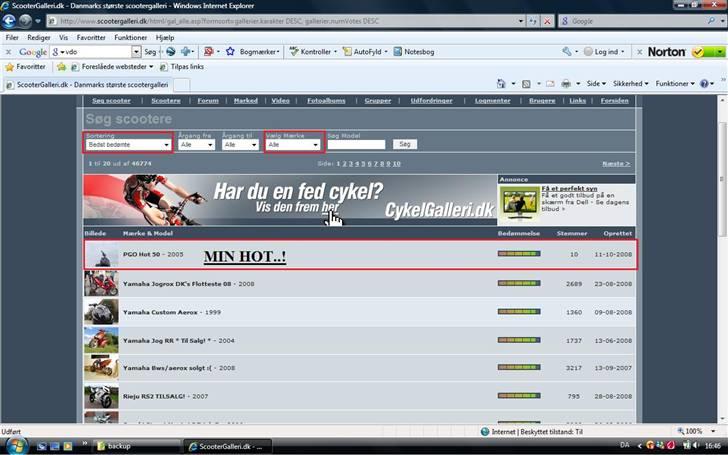Click the rating bar for Yamaha Custom Aerox
Screen dimensions: 728x455
click(519, 312)
